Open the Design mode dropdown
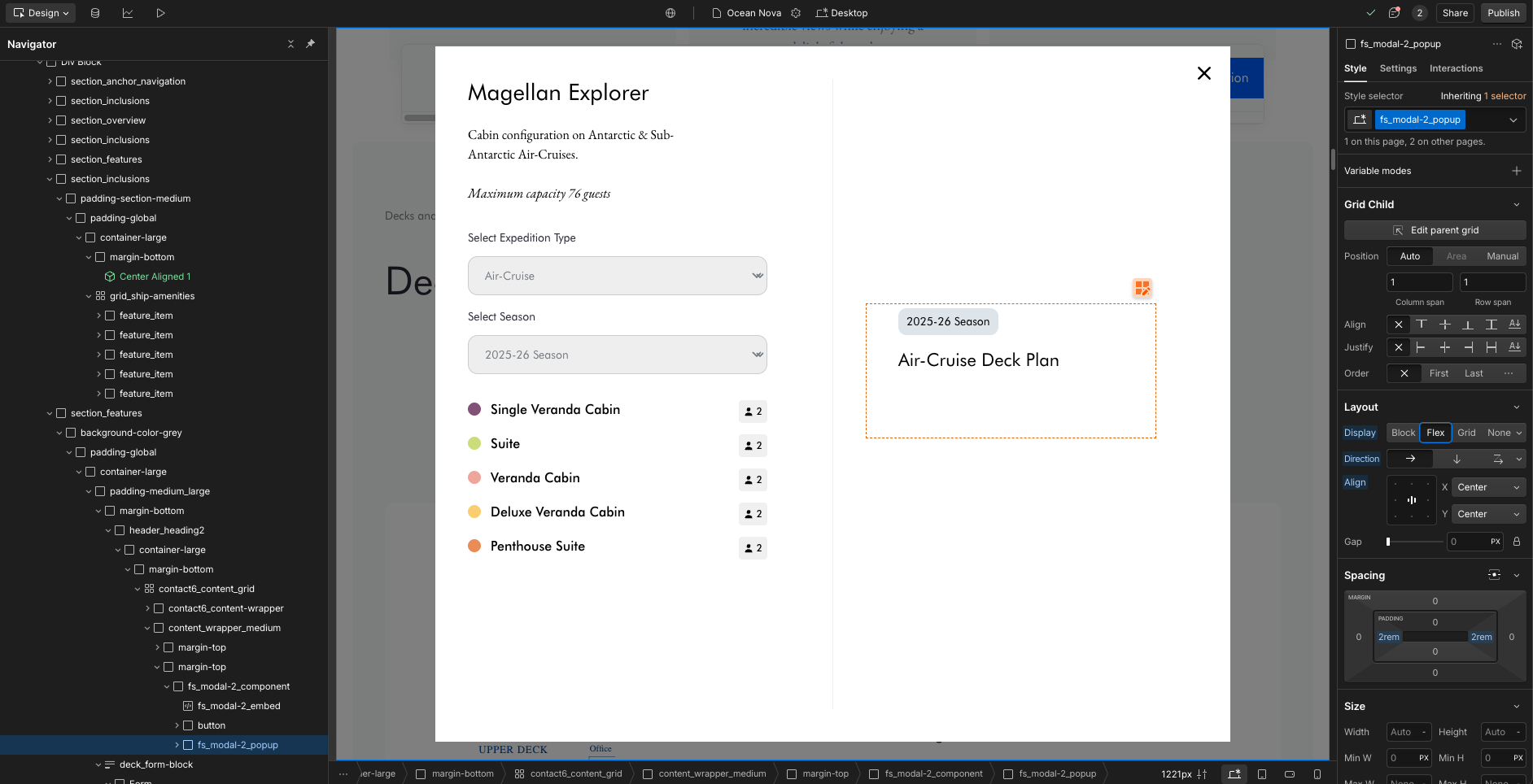This screenshot has width=1533, height=784. tap(41, 13)
